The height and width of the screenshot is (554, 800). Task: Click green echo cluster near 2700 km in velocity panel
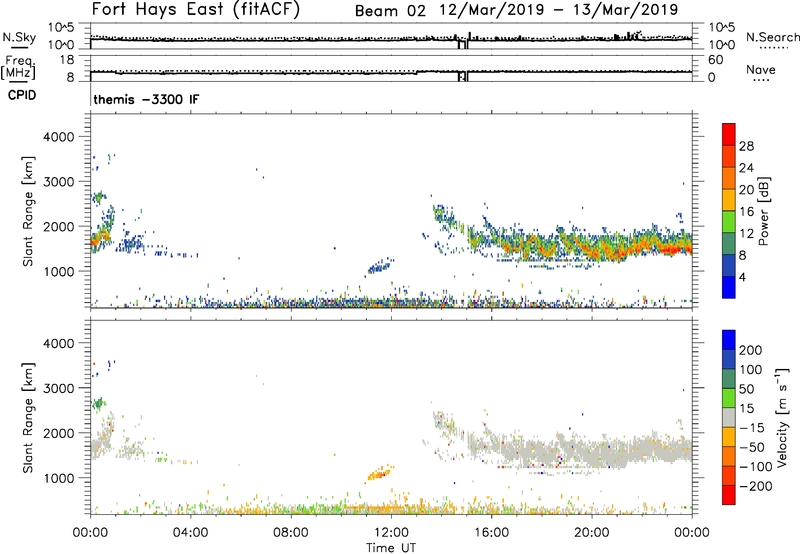click(98, 404)
